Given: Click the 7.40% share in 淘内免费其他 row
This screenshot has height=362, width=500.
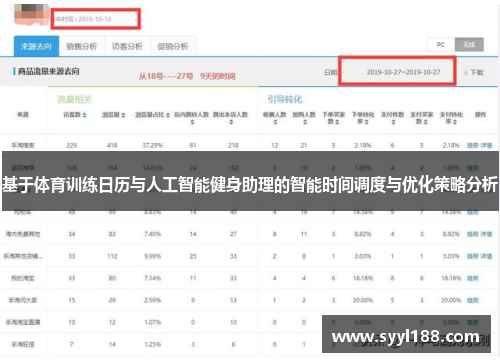Looking at the screenshot, I should (x=153, y=234).
